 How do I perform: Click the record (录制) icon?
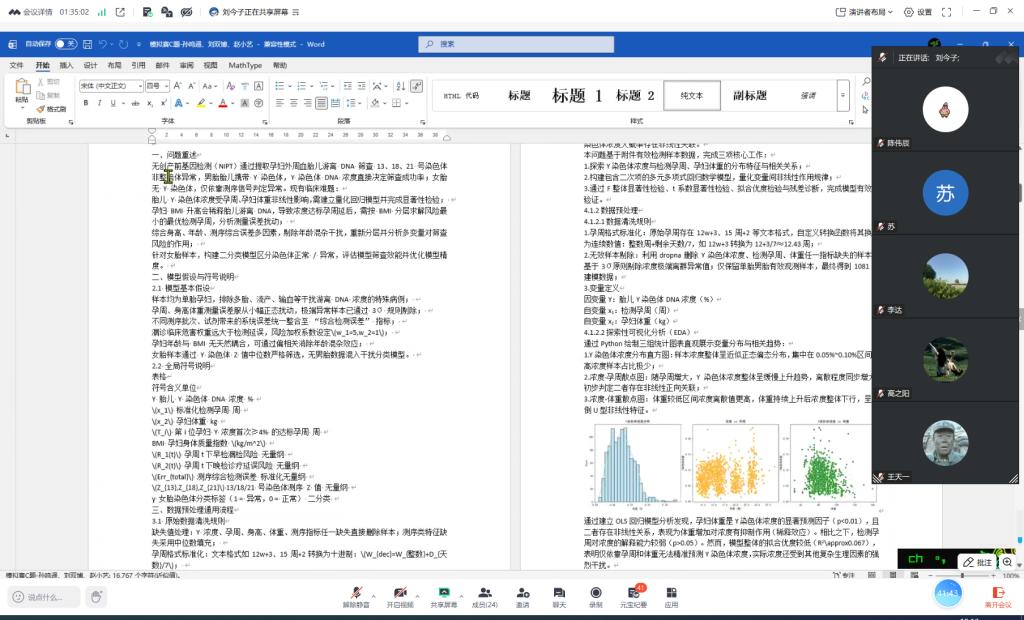(x=596, y=597)
